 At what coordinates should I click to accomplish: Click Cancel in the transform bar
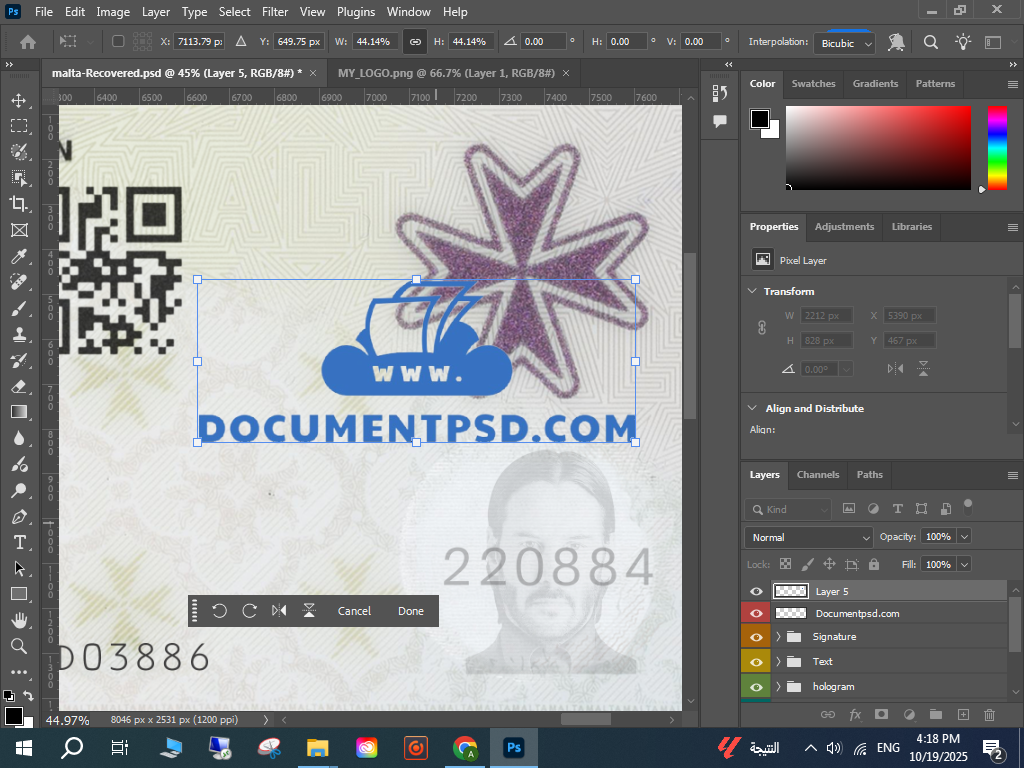[x=354, y=611]
